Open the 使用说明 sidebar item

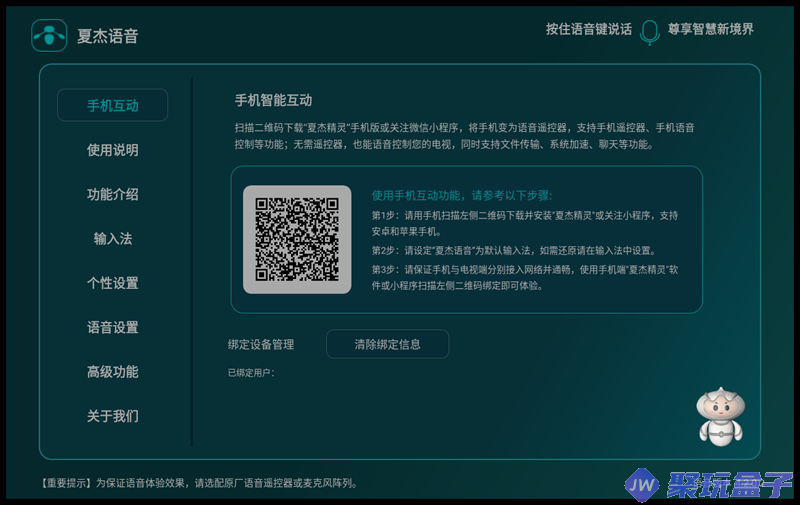113,150
